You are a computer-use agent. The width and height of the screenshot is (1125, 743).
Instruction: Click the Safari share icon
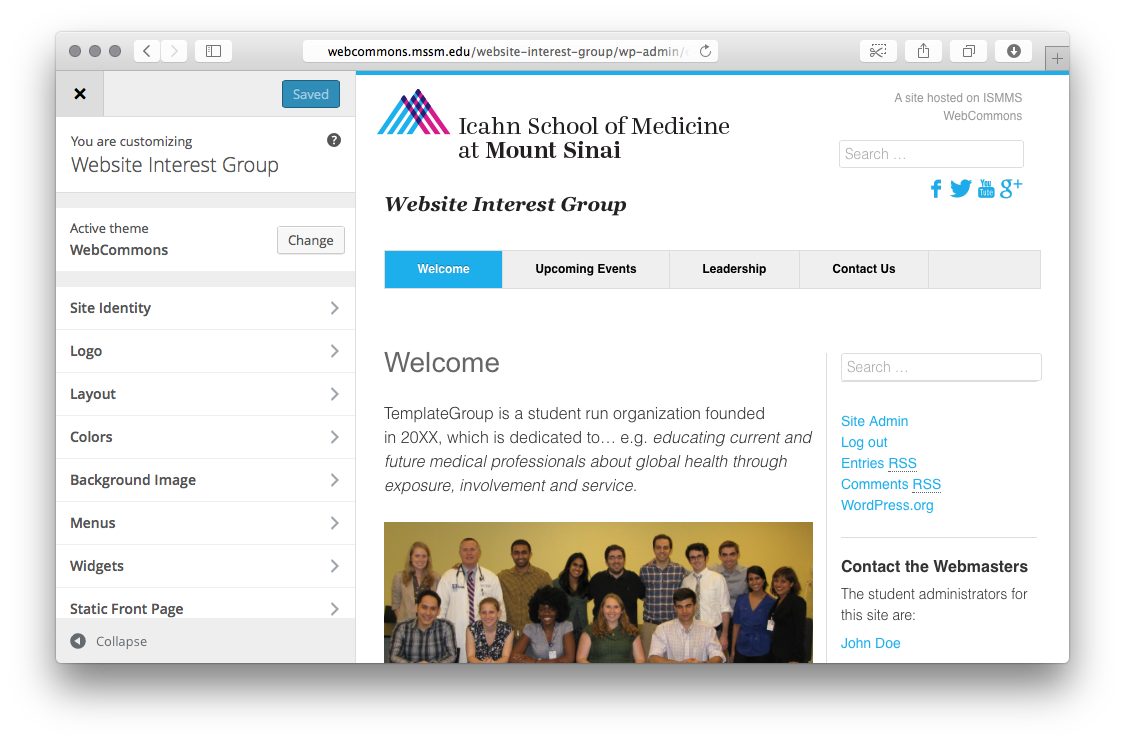coord(923,51)
